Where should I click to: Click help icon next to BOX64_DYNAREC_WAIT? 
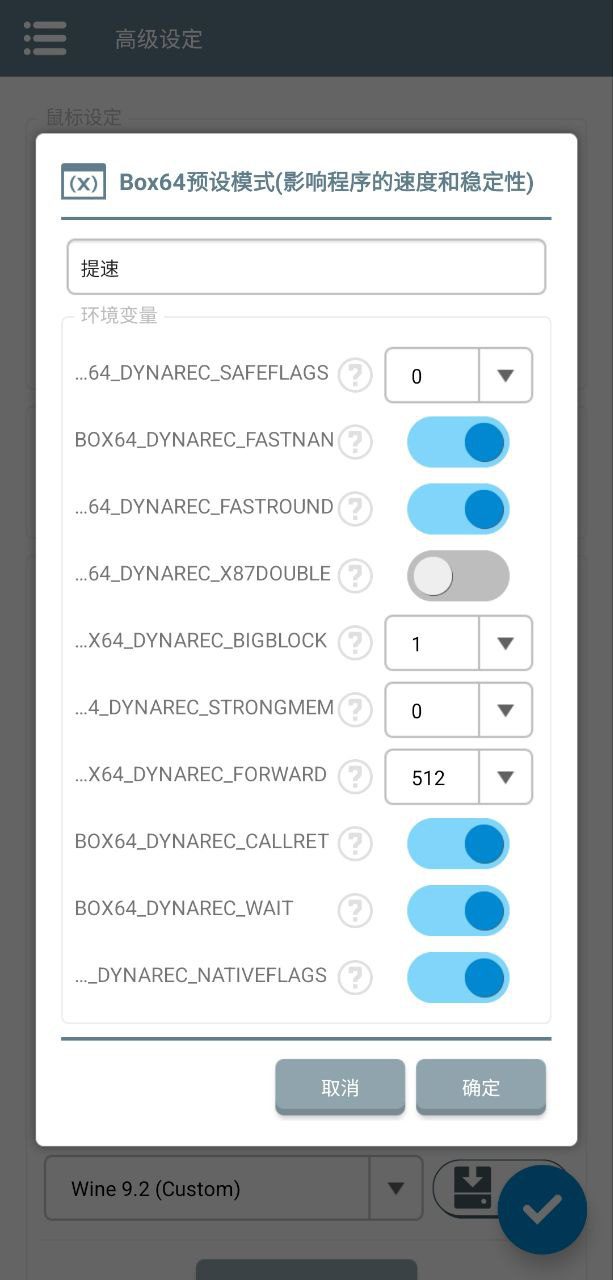[x=355, y=910]
